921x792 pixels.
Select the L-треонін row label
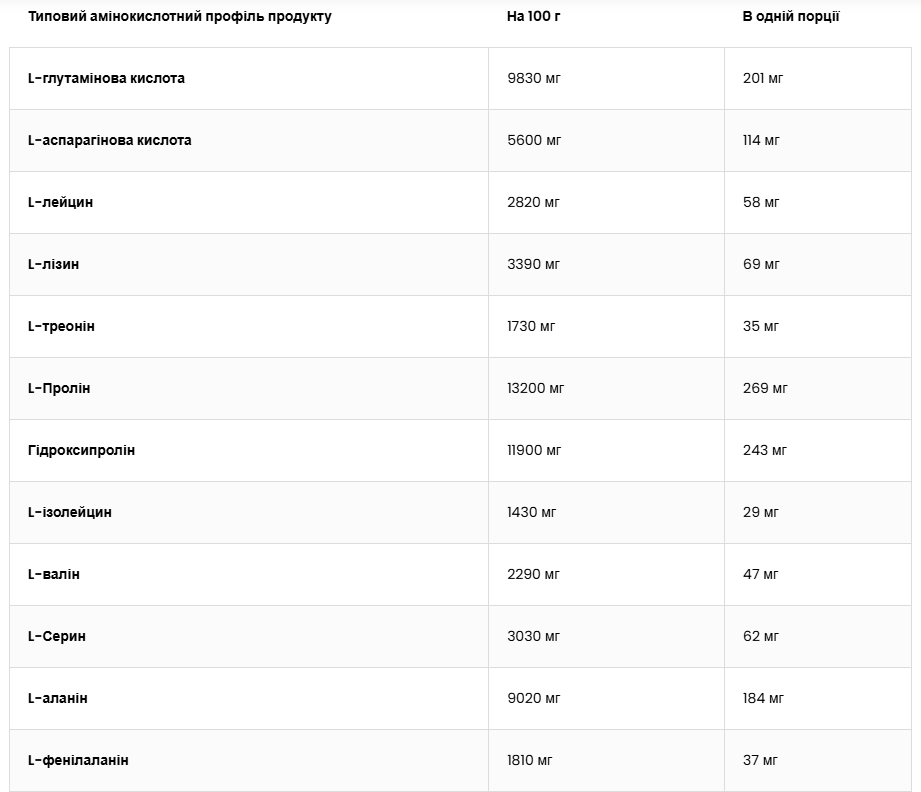tap(61, 326)
